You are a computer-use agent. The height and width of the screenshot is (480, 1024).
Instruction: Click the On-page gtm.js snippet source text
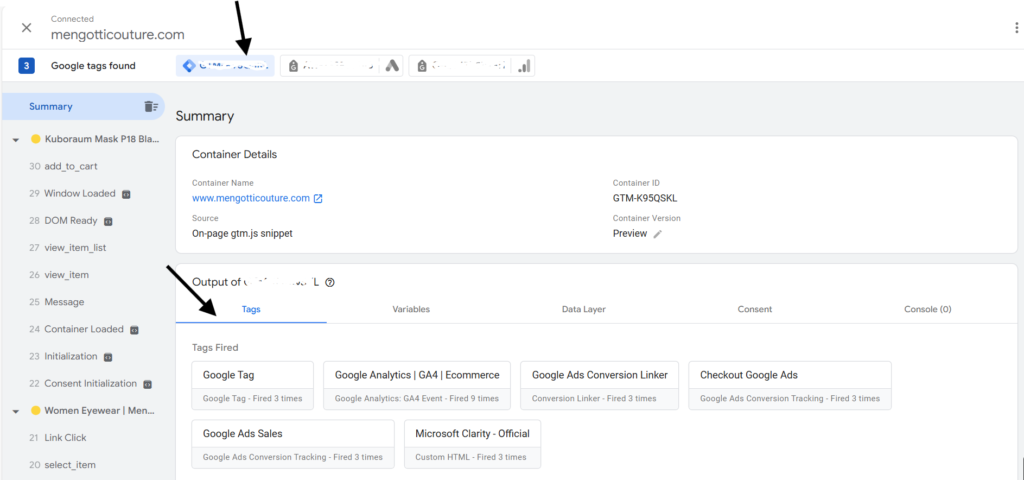click(242, 234)
